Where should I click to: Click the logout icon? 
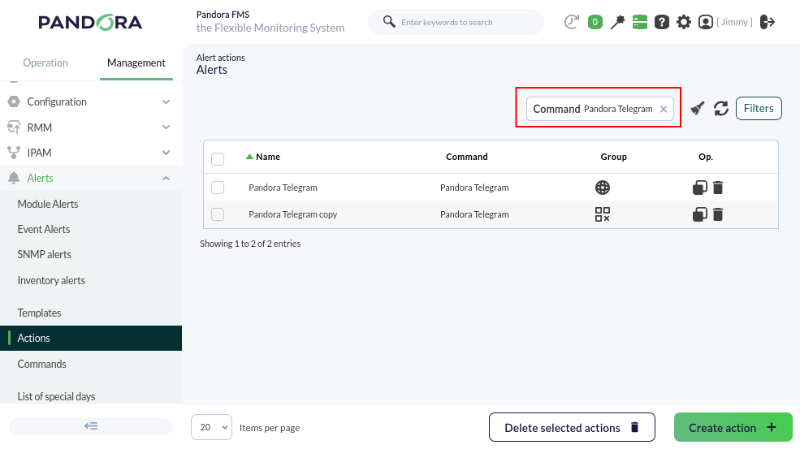point(767,22)
